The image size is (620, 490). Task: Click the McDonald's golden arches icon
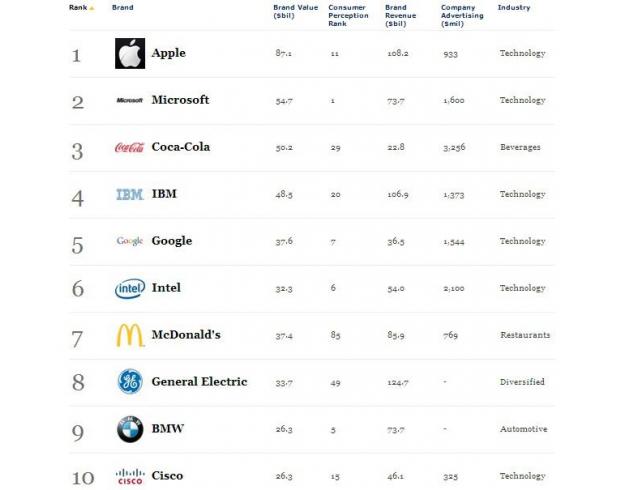click(130, 335)
